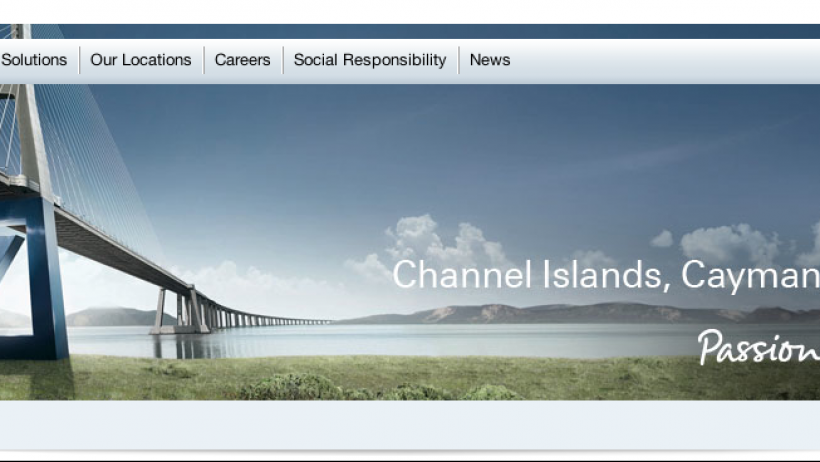Screen dimensions: 820x462
Task: Click the 'Channel Islands, Cayman' banner text
Action: click(606, 275)
